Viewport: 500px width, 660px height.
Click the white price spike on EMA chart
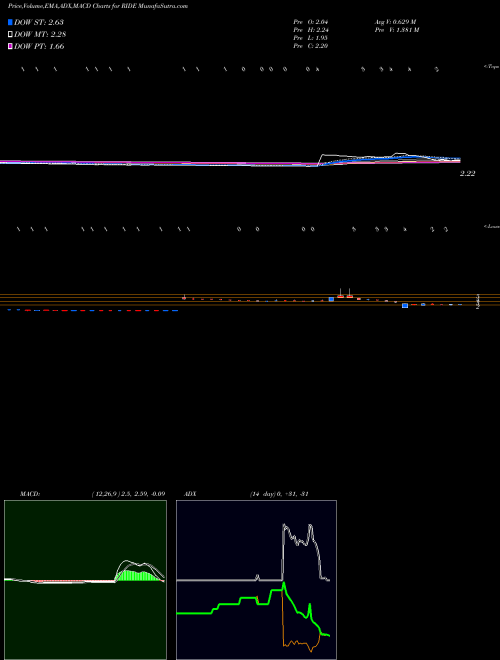323,155
